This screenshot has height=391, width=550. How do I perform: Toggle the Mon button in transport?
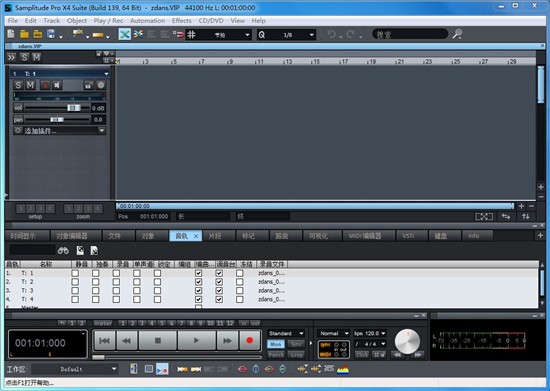[276, 344]
